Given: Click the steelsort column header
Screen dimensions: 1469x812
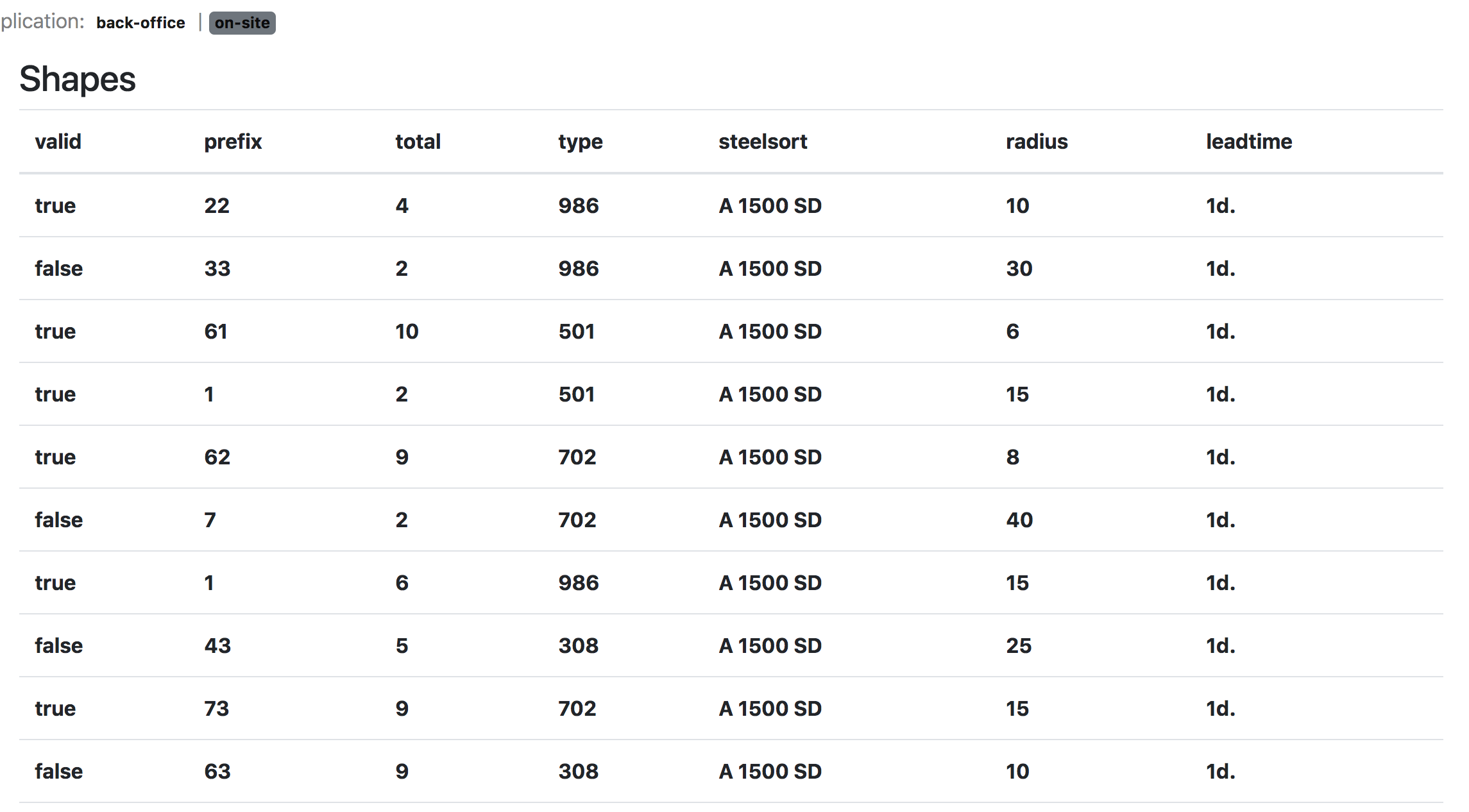Looking at the screenshot, I should [762, 142].
